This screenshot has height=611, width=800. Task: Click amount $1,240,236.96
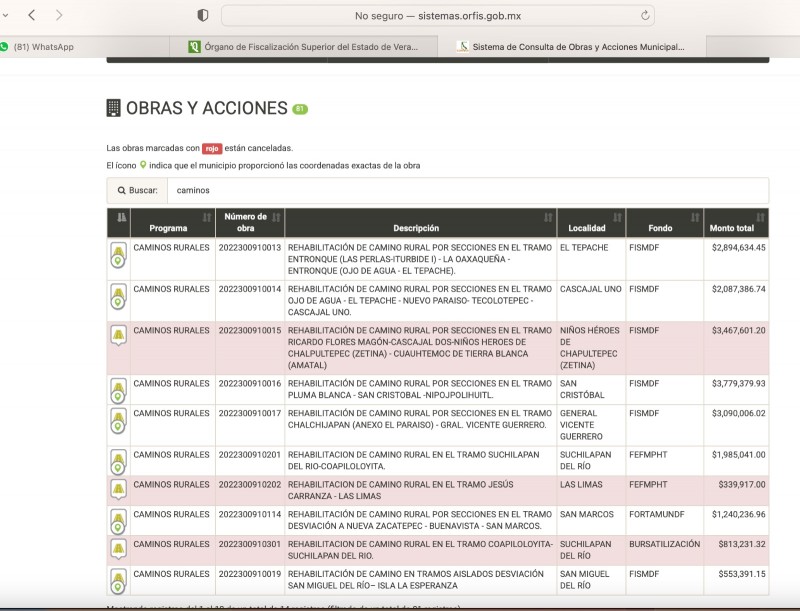click(x=739, y=514)
